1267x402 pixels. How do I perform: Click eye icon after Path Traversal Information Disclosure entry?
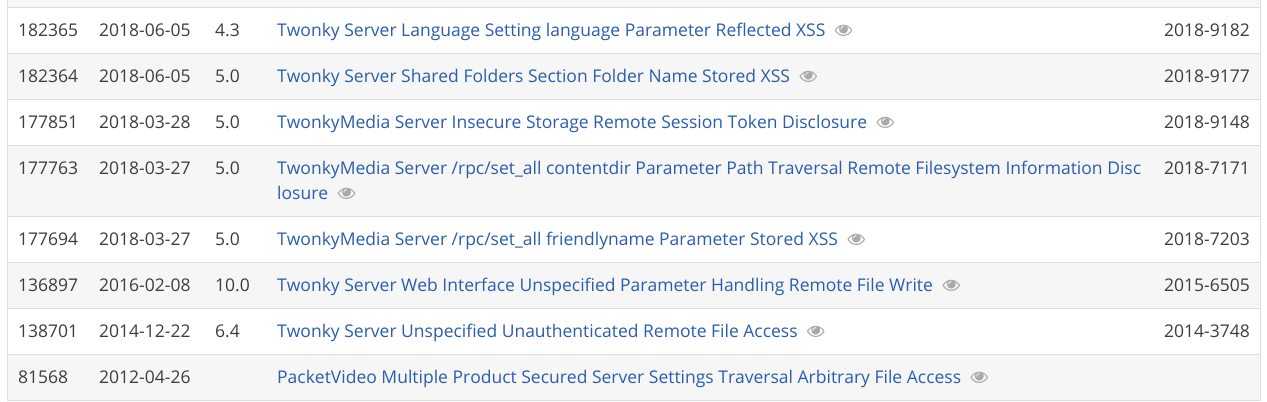click(346, 194)
